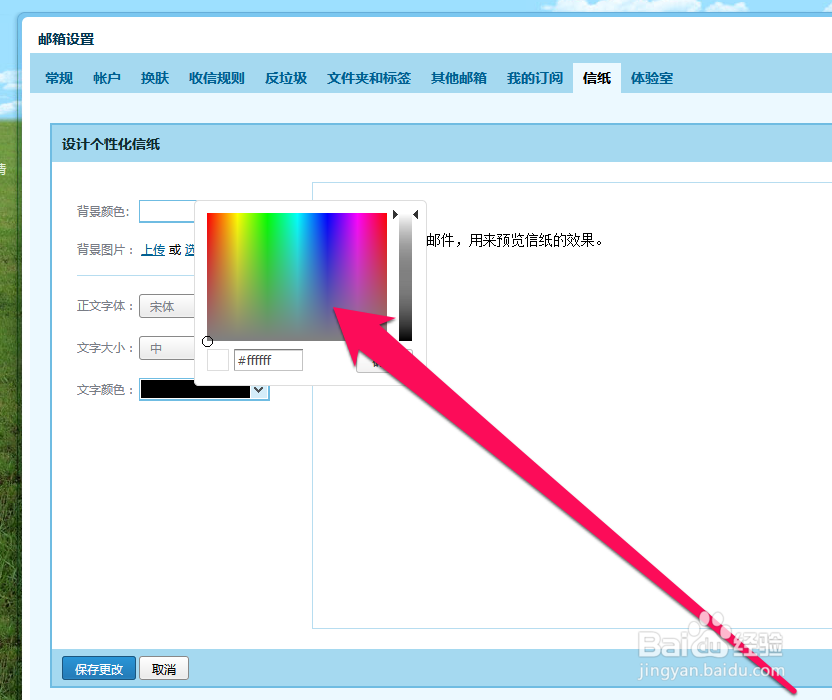832x700 pixels.
Task: Click the stationery preview text area
Action: pos(572,405)
